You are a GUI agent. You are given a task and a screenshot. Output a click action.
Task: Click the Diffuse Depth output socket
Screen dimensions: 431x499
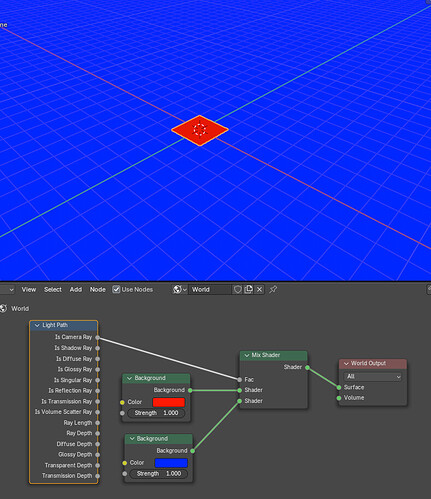coord(98,444)
